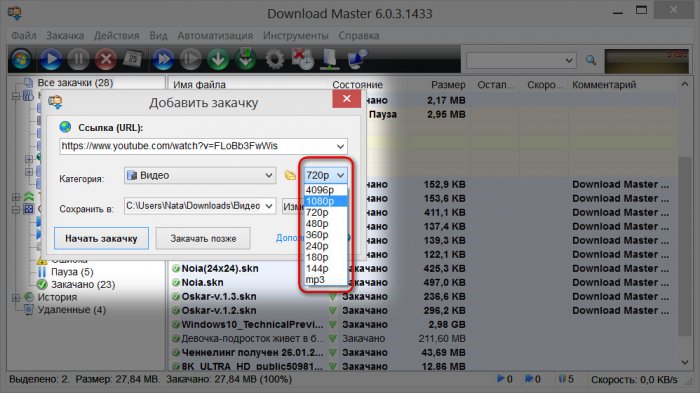The width and height of the screenshot is (700, 393).
Task: Click the Начать закачку button
Action: 101,238
